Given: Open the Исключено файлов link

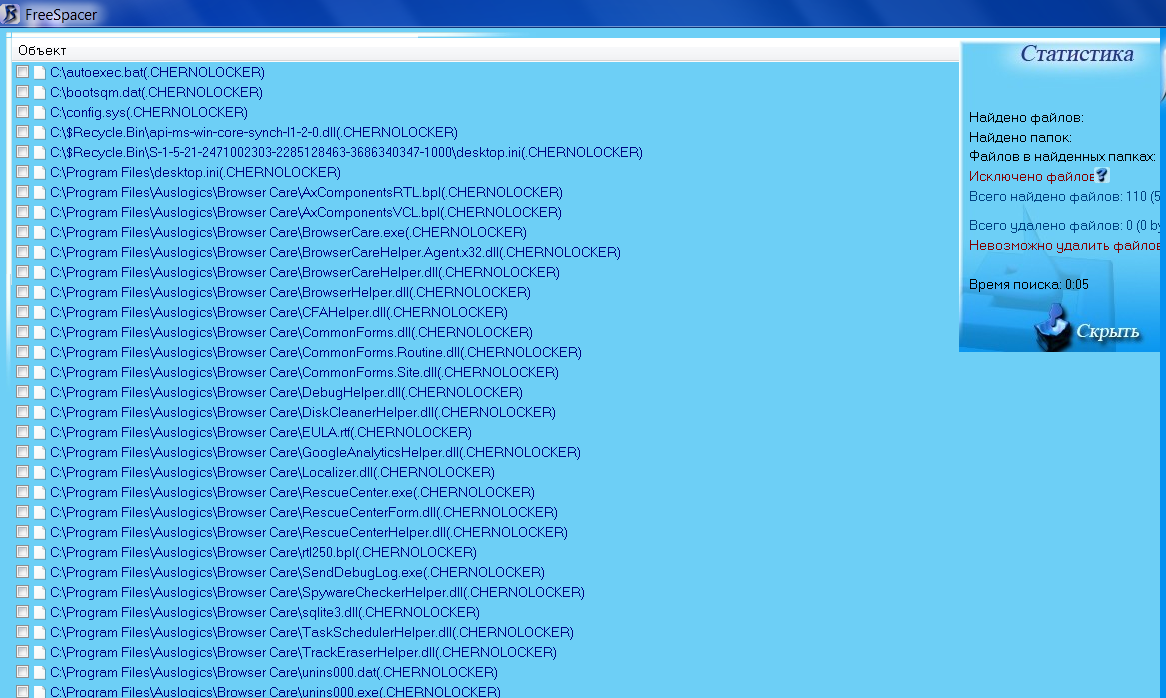Looking at the screenshot, I should click(x=1031, y=176).
